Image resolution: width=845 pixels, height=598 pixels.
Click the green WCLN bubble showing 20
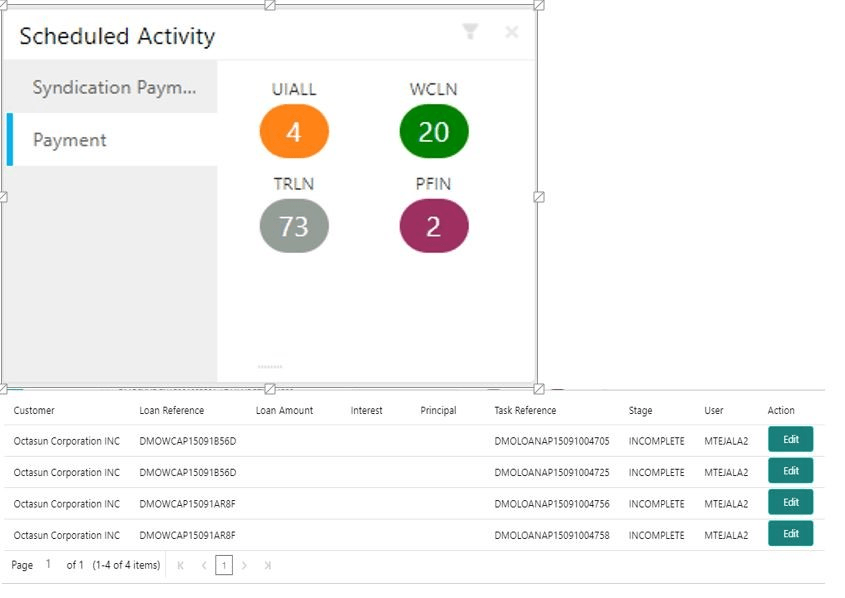click(434, 131)
